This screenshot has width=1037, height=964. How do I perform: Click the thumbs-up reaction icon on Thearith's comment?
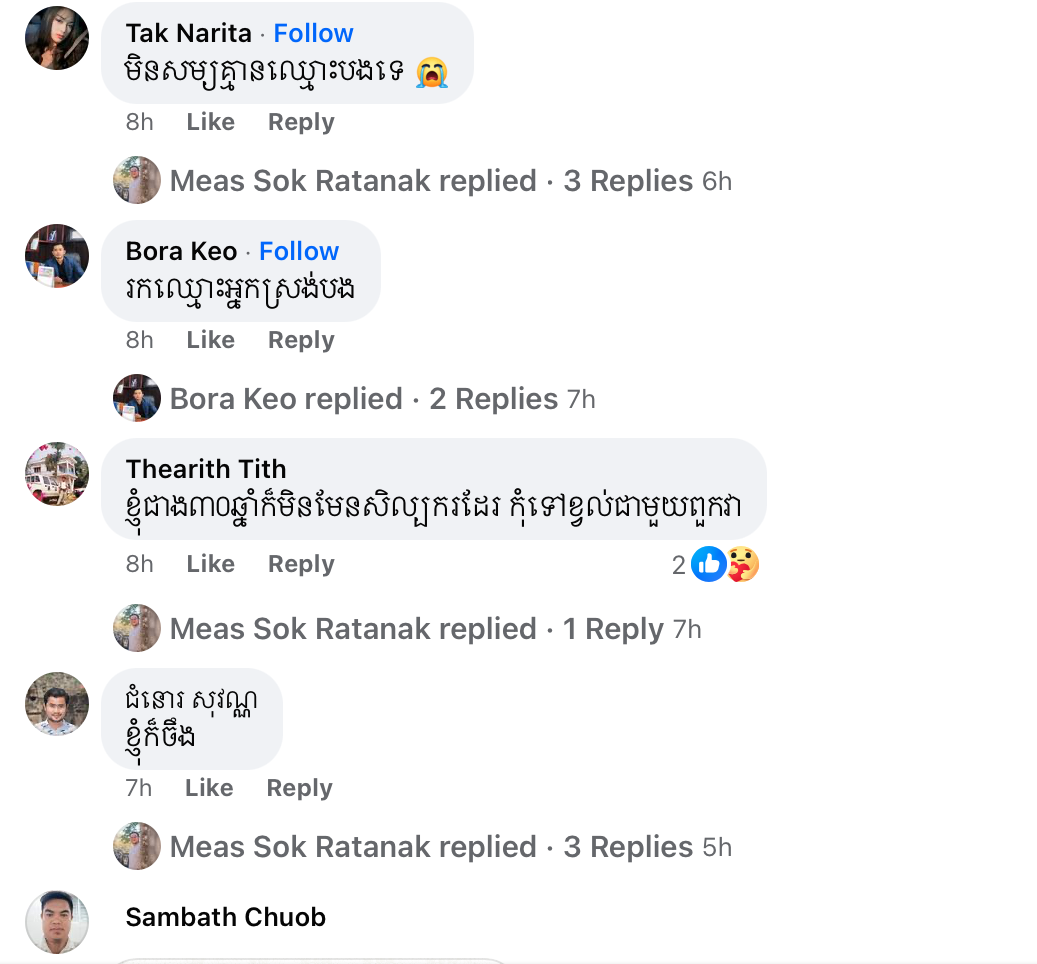pos(709,565)
